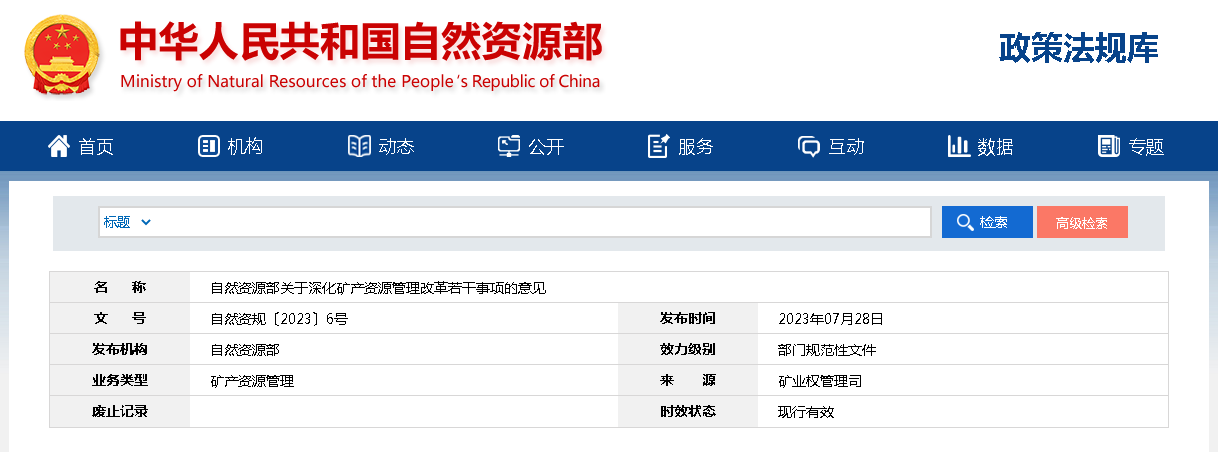
Task: Click the 中华人民共和国自然资源部 site title
Action: point(360,42)
